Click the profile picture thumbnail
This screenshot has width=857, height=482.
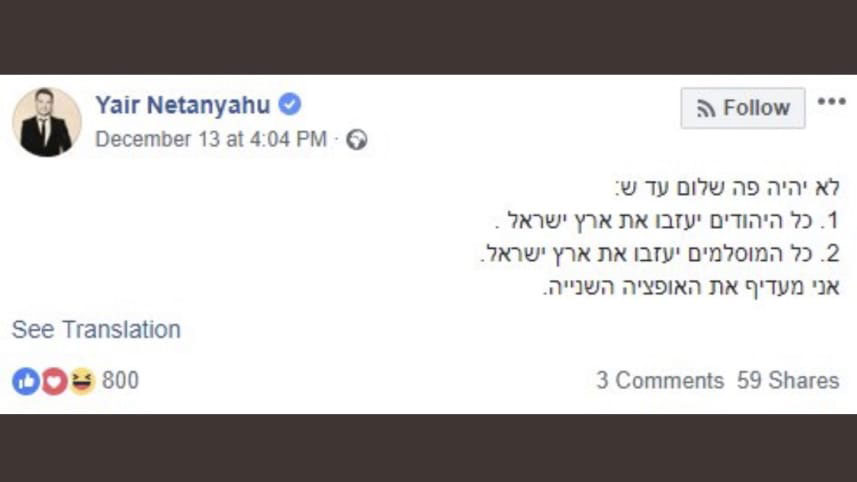[47, 122]
